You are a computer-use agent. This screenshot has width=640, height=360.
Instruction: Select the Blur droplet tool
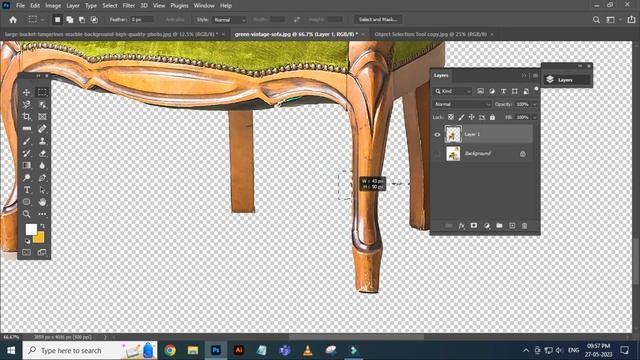[x=42, y=165]
